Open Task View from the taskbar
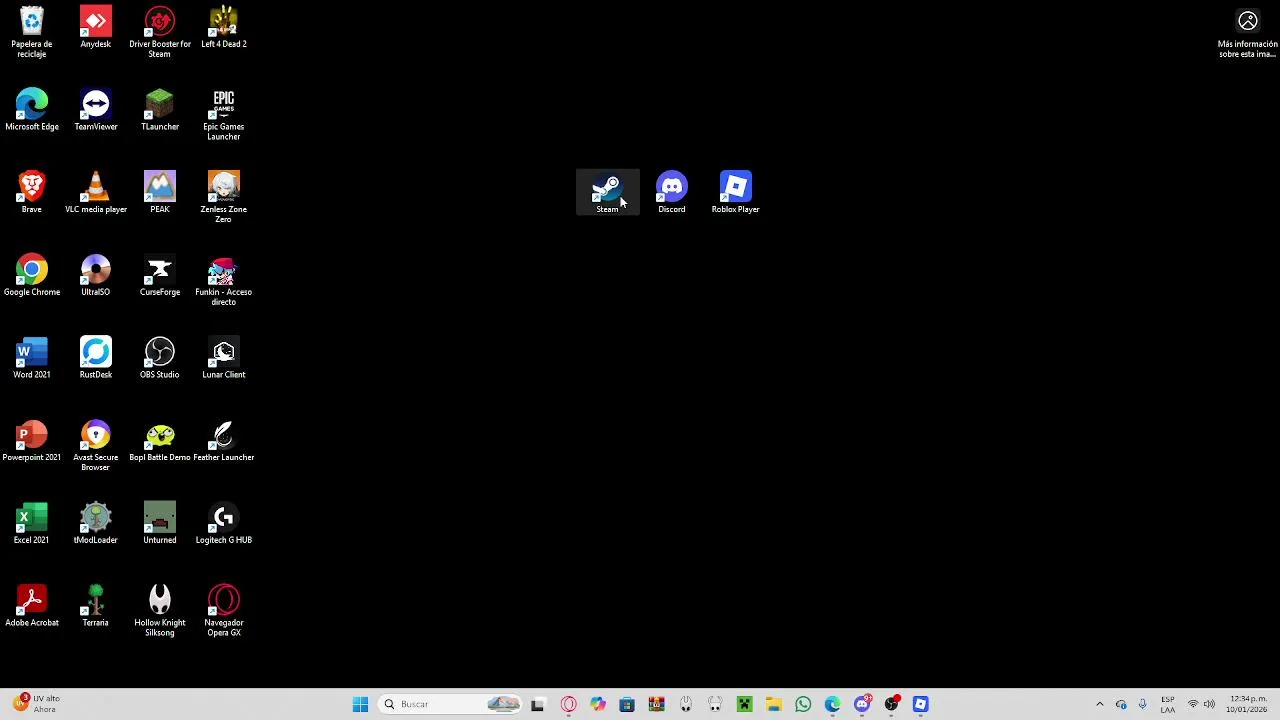The height and width of the screenshot is (720, 1280). click(x=537, y=704)
